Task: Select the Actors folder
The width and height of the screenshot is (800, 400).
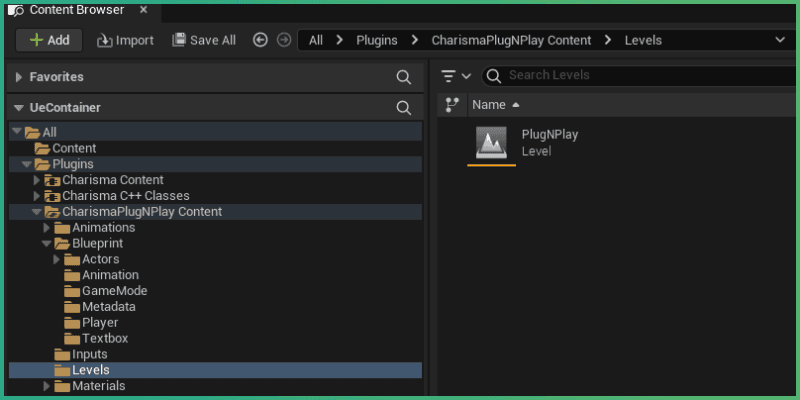Action: (x=215, y=259)
